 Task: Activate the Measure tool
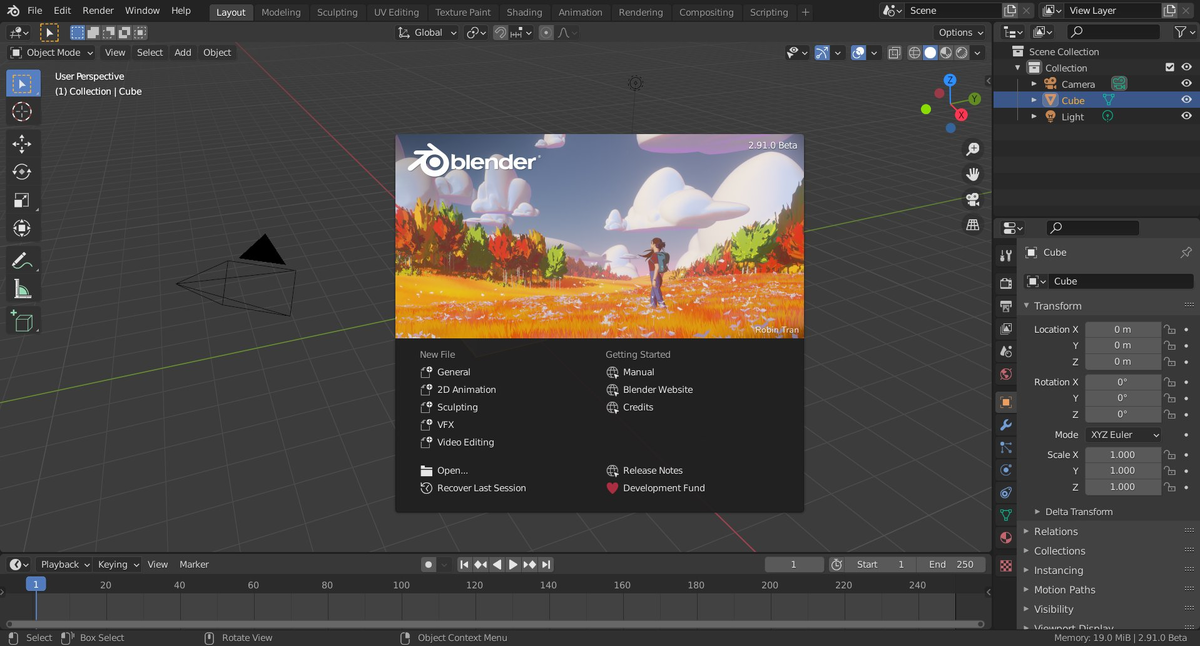22,291
